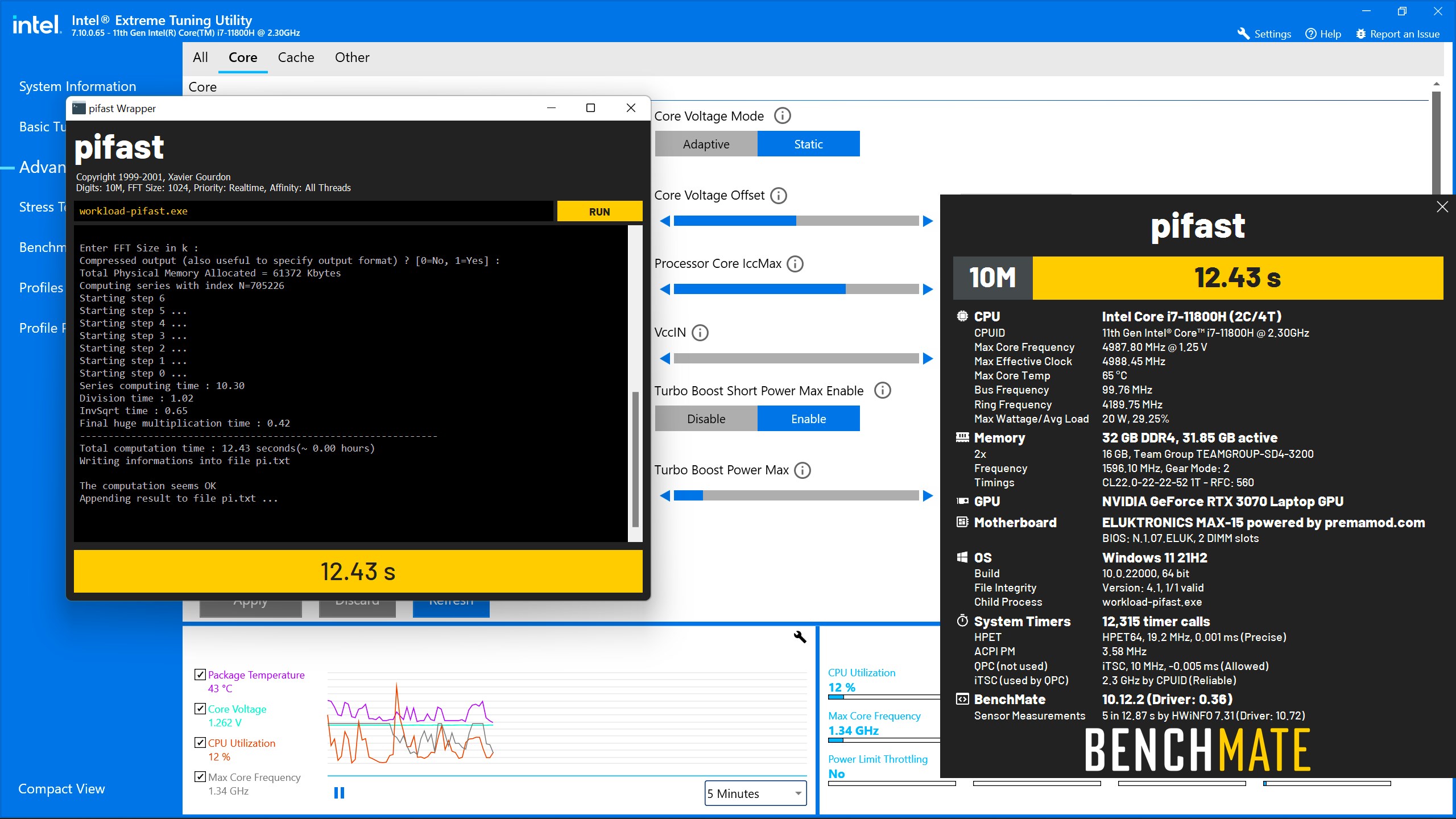Switch to the Core tab
1456x819 pixels.
tap(243, 57)
